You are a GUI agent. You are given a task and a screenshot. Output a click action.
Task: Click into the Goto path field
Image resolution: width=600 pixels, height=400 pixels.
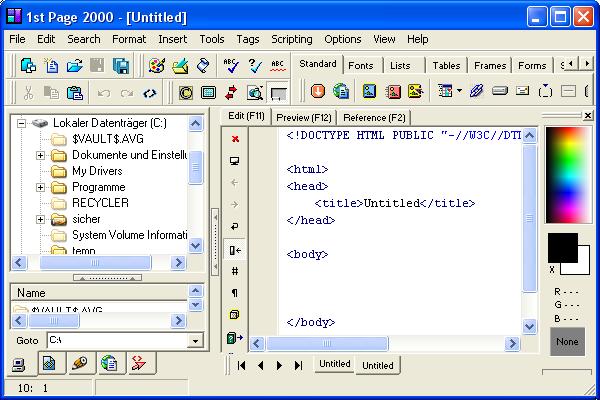(x=117, y=340)
